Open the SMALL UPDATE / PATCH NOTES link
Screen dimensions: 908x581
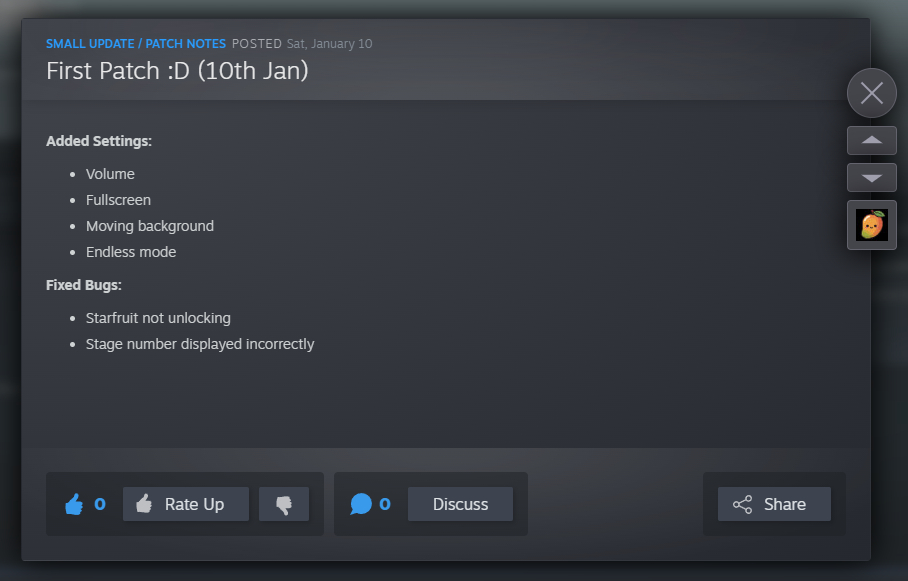(136, 44)
